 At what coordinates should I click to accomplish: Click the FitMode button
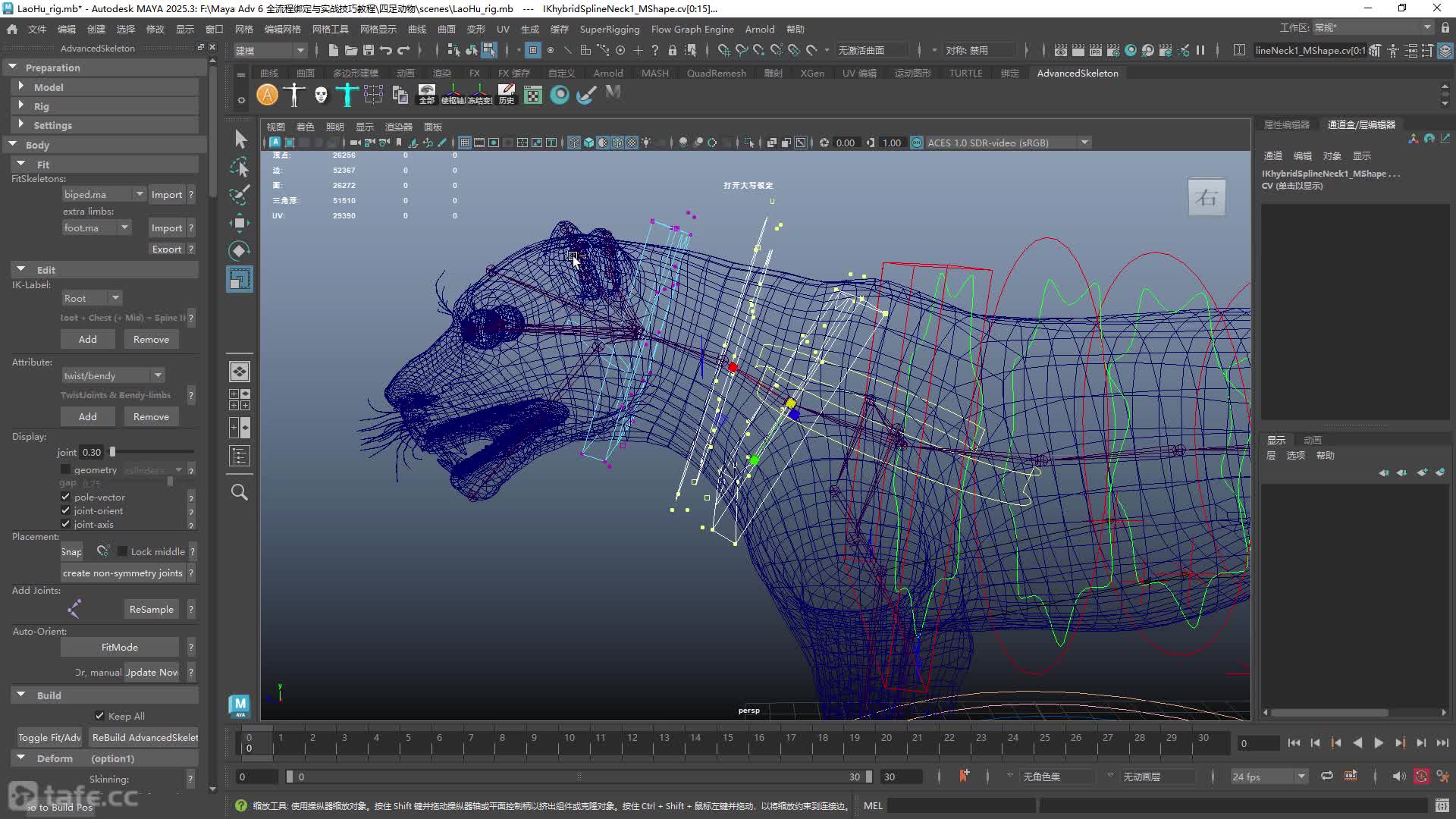tap(120, 647)
